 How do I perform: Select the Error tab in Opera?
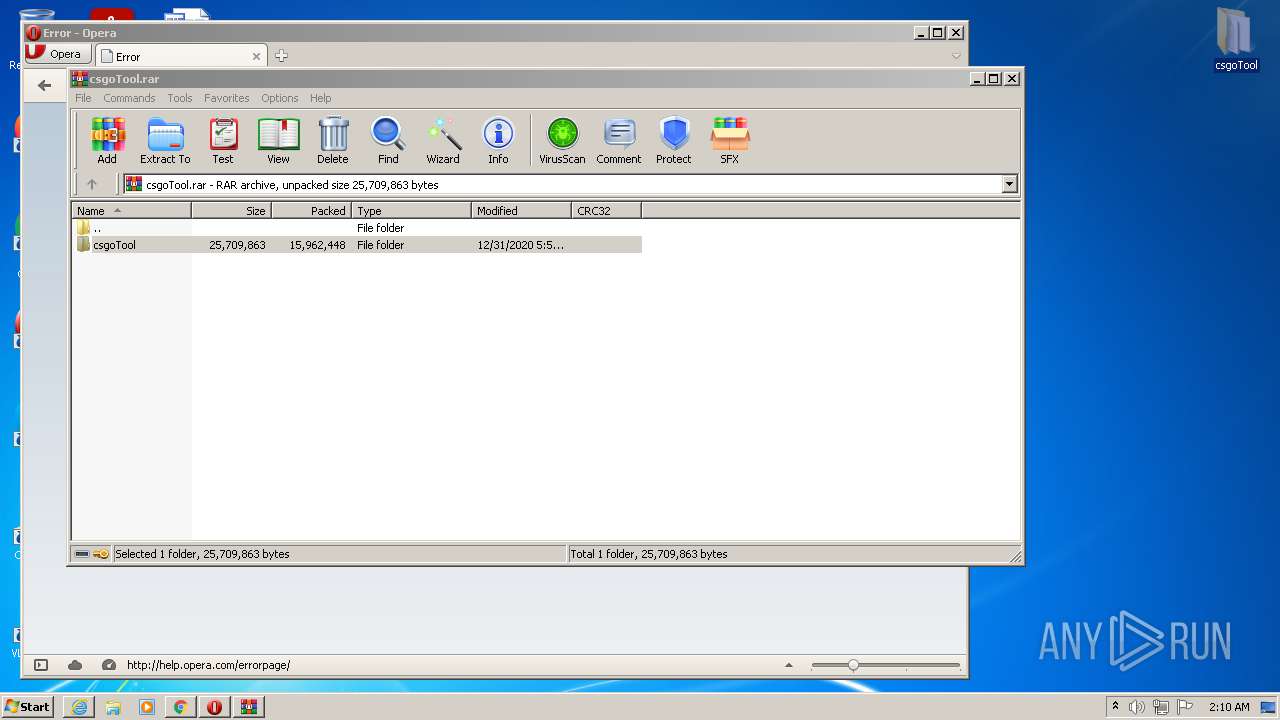point(180,56)
